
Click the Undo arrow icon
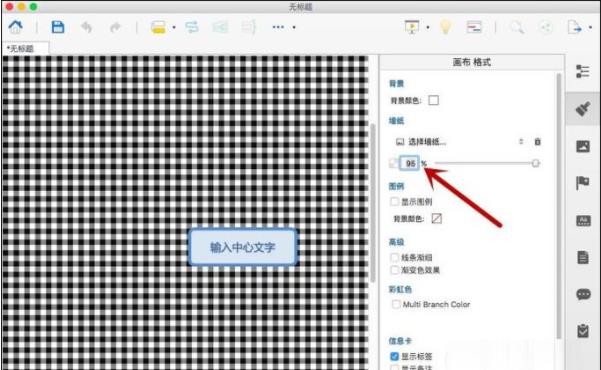[87, 27]
